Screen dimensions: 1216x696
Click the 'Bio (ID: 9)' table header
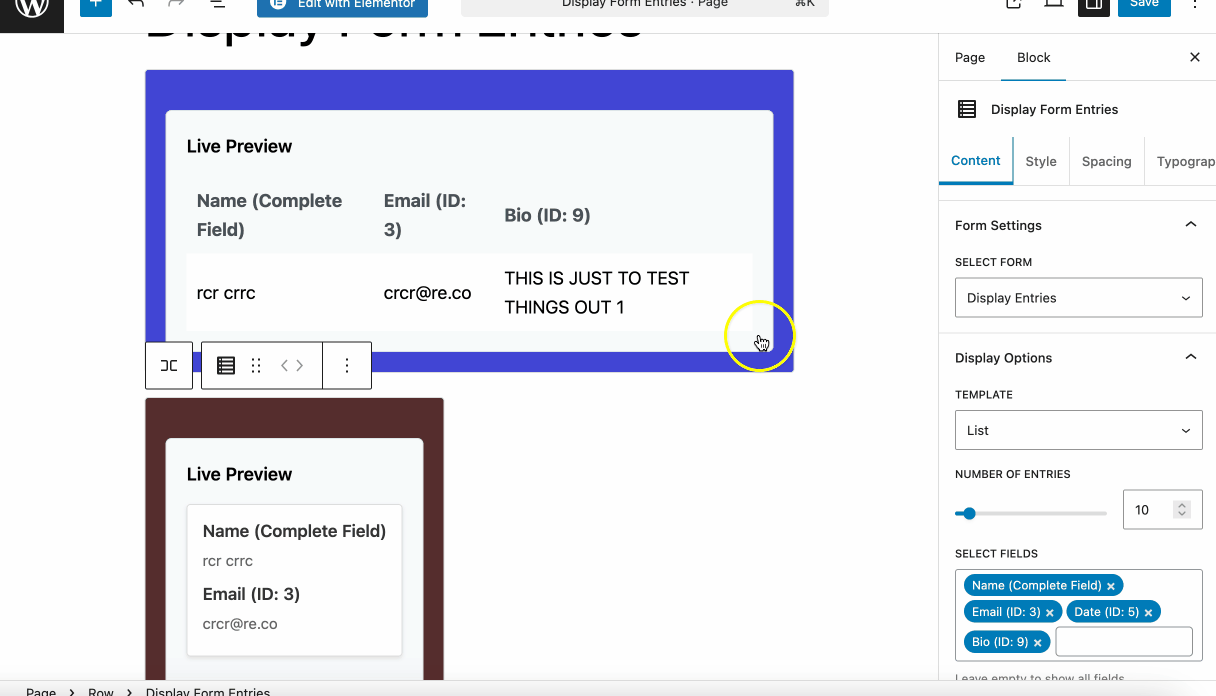(547, 215)
